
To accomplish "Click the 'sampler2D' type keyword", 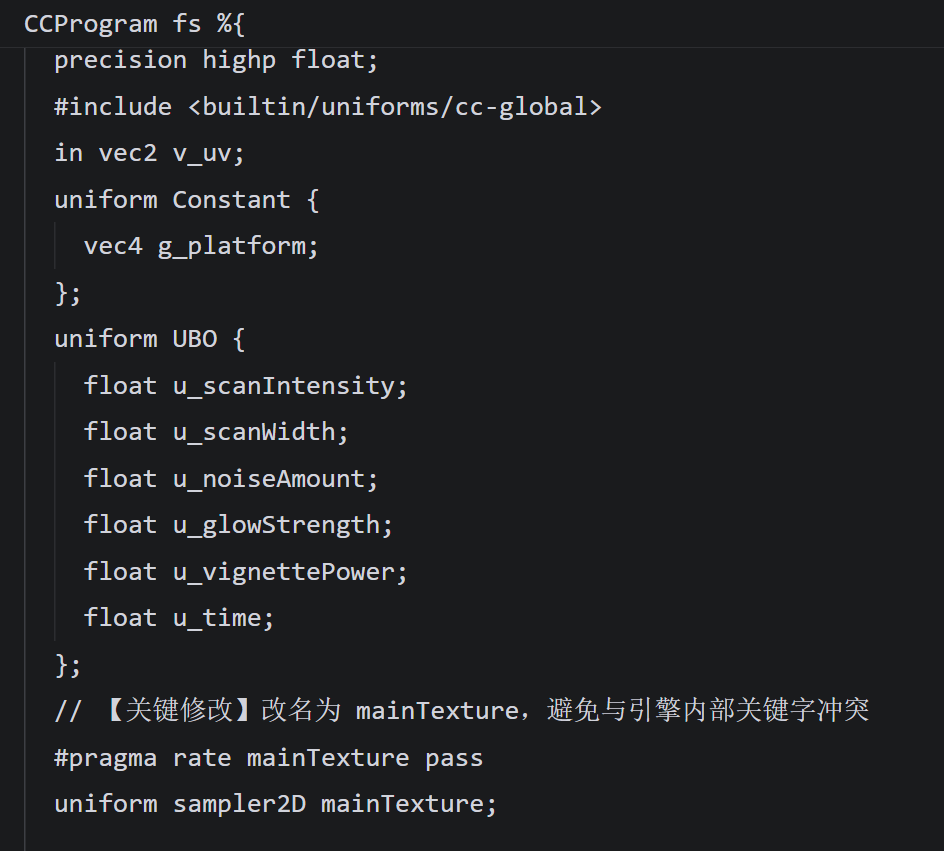I will [239, 804].
